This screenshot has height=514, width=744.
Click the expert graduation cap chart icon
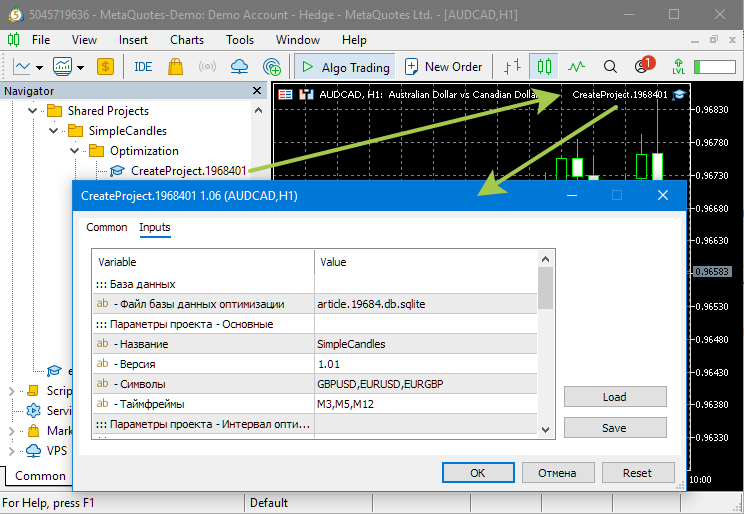(679, 94)
